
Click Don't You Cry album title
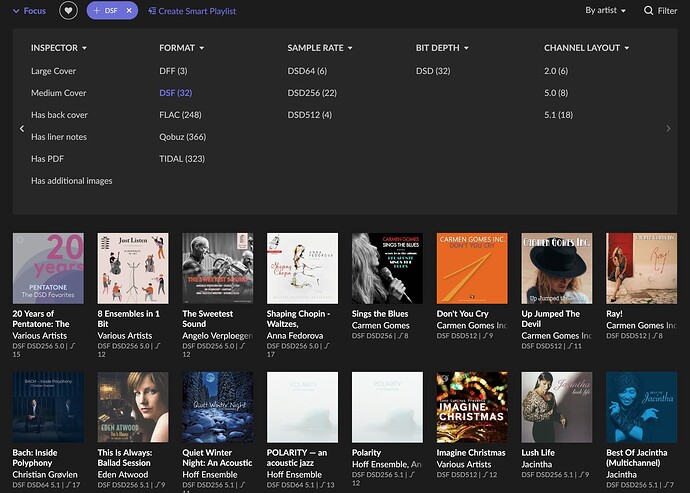point(462,314)
